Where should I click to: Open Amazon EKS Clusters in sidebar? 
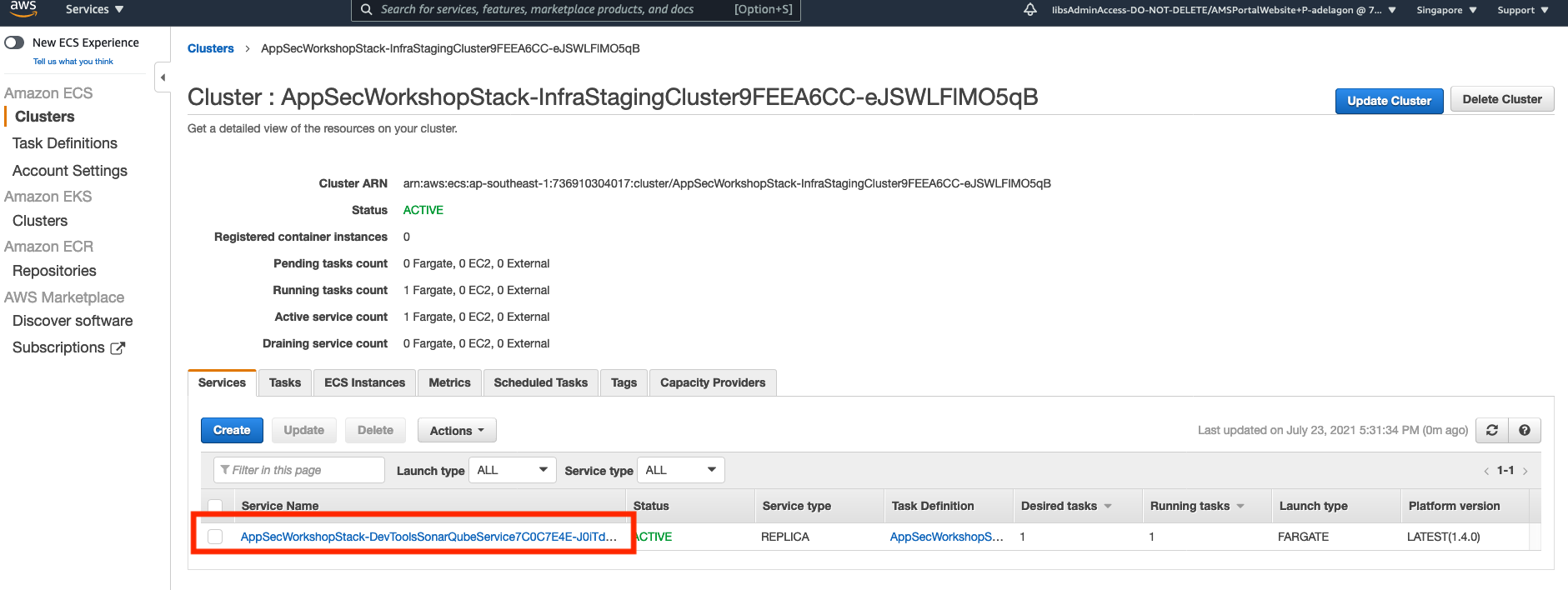click(40, 221)
